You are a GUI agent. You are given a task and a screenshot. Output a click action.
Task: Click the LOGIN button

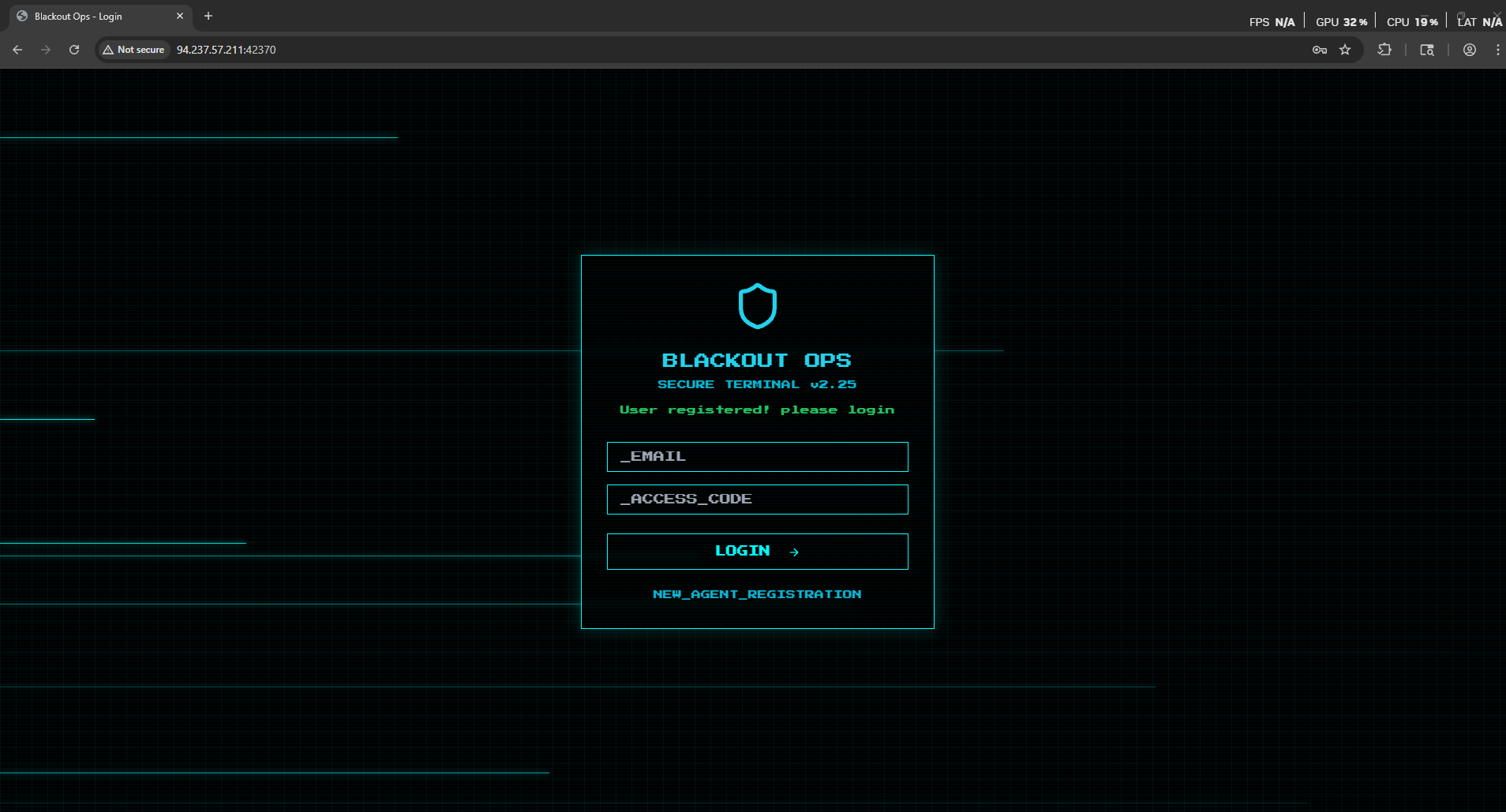758,552
